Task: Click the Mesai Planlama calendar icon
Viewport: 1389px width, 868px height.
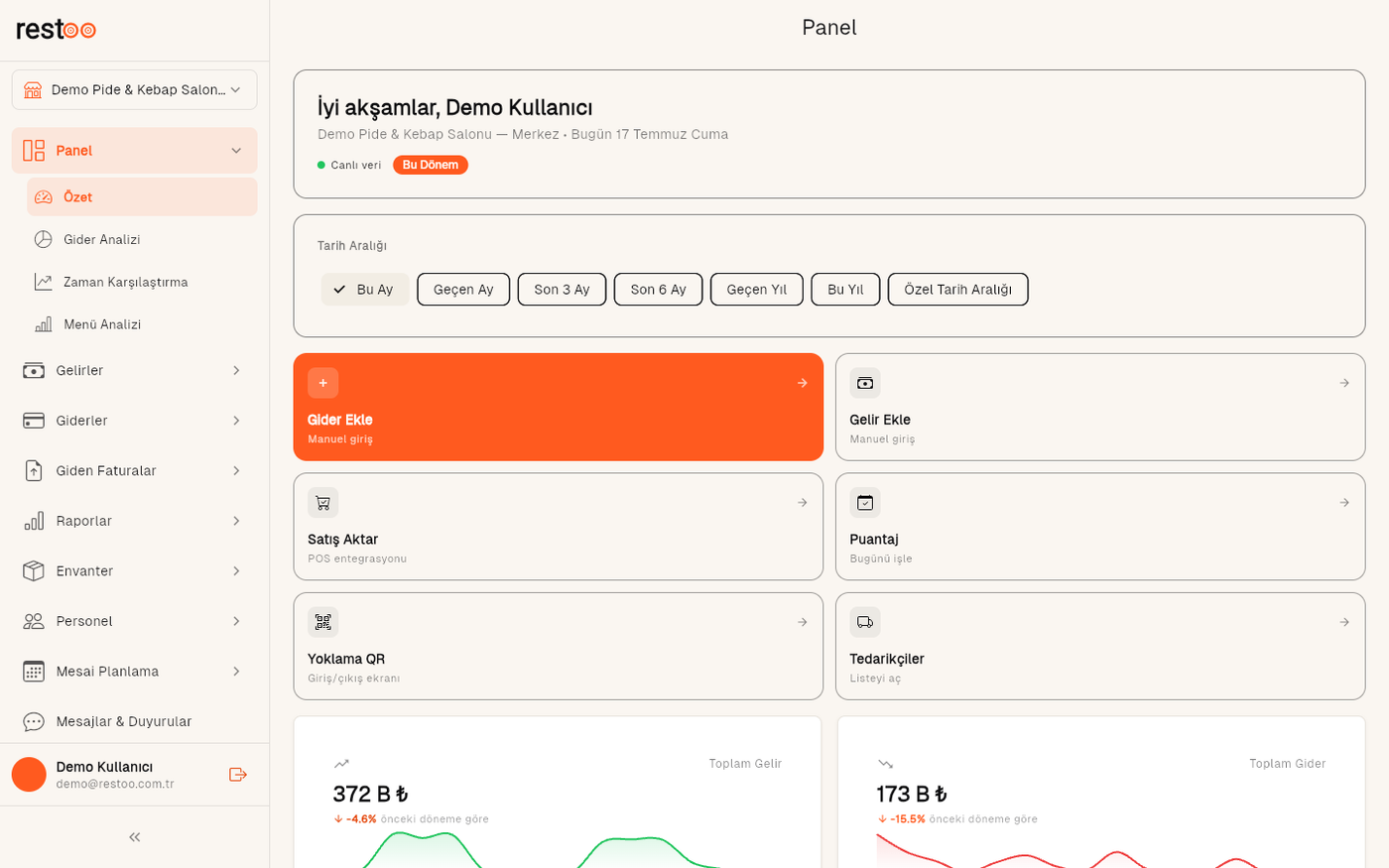Action: point(34,672)
